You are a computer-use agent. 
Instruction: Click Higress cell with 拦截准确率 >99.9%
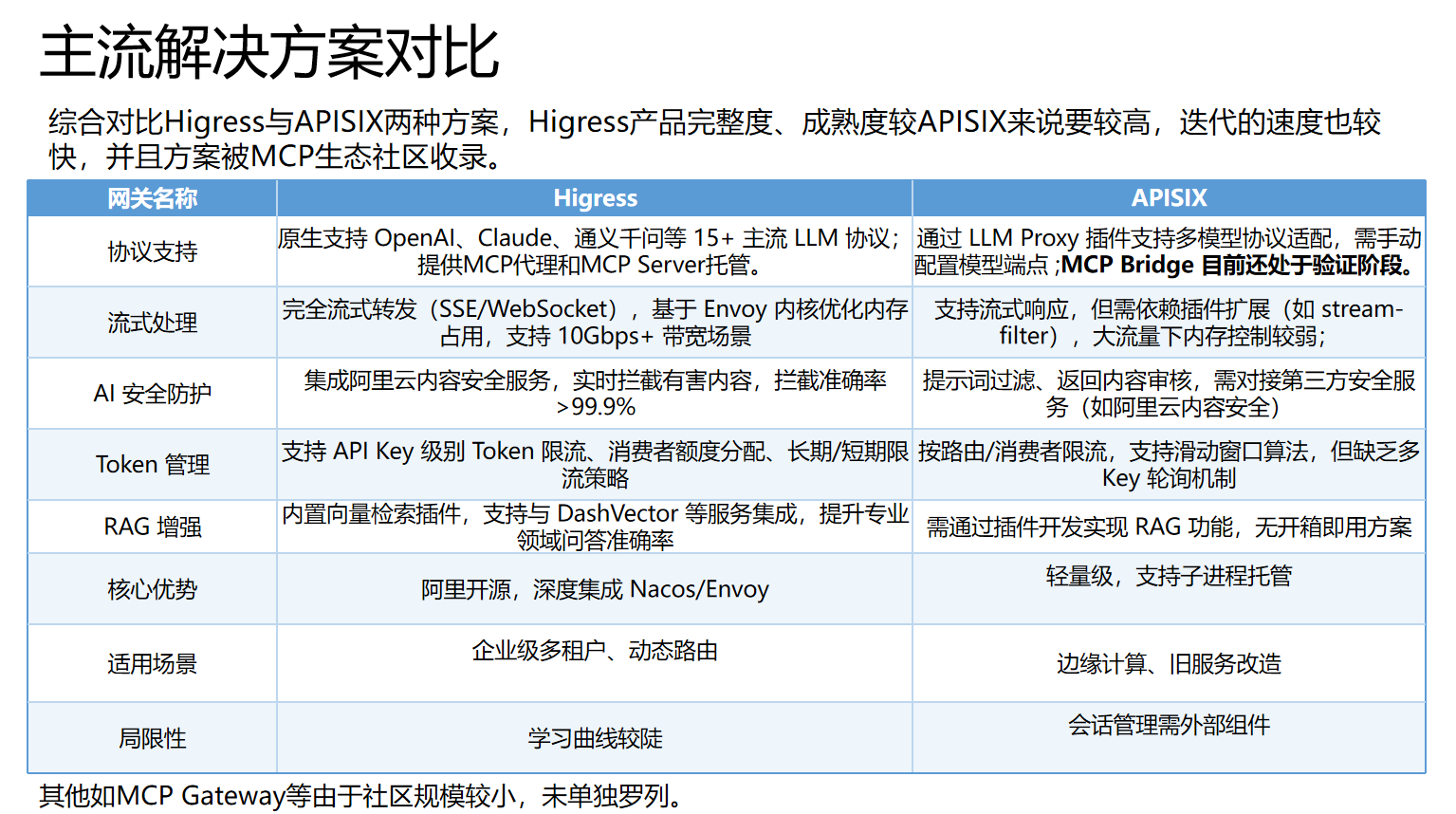pyautogui.click(x=595, y=393)
